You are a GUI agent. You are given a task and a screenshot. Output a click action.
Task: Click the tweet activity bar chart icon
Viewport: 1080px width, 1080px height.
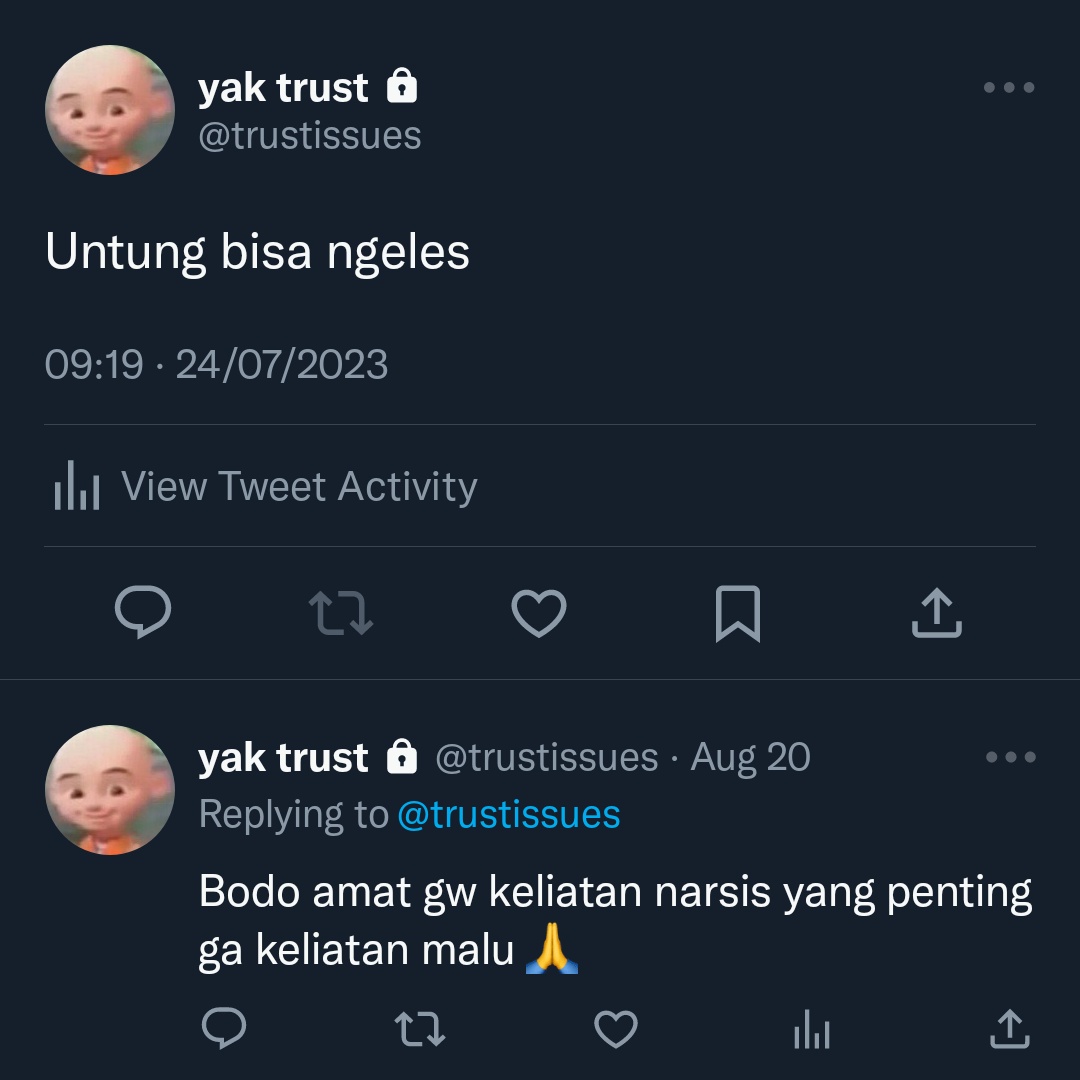(76, 486)
